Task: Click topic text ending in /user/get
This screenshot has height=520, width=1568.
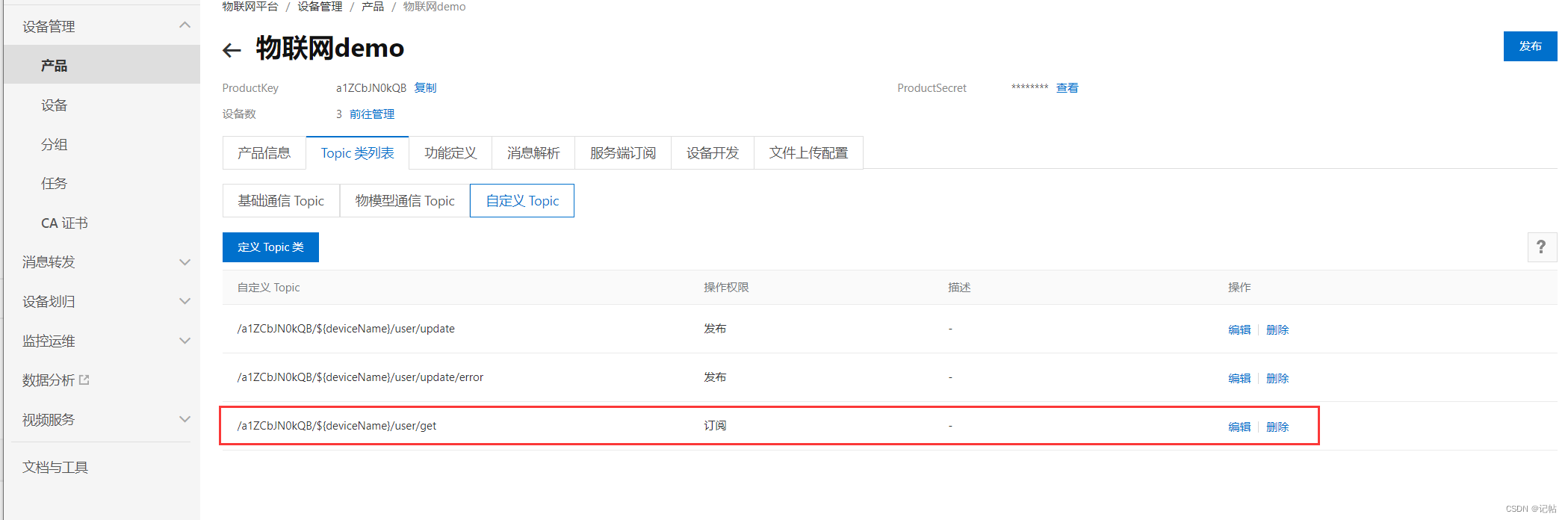Action: [x=337, y=426]
